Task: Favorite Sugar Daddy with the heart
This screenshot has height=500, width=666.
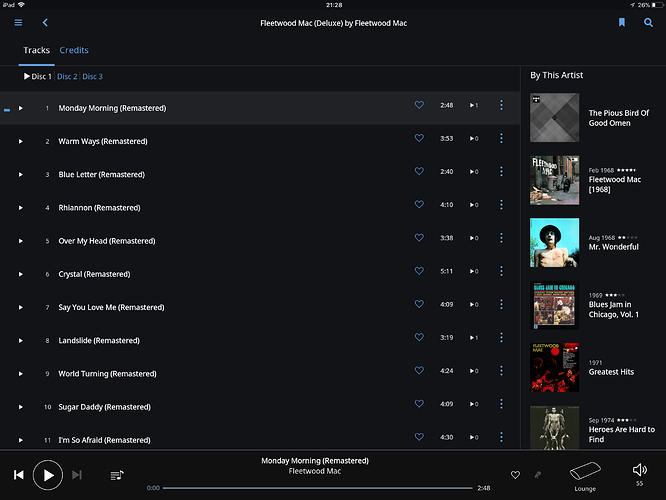Action: 419,403
